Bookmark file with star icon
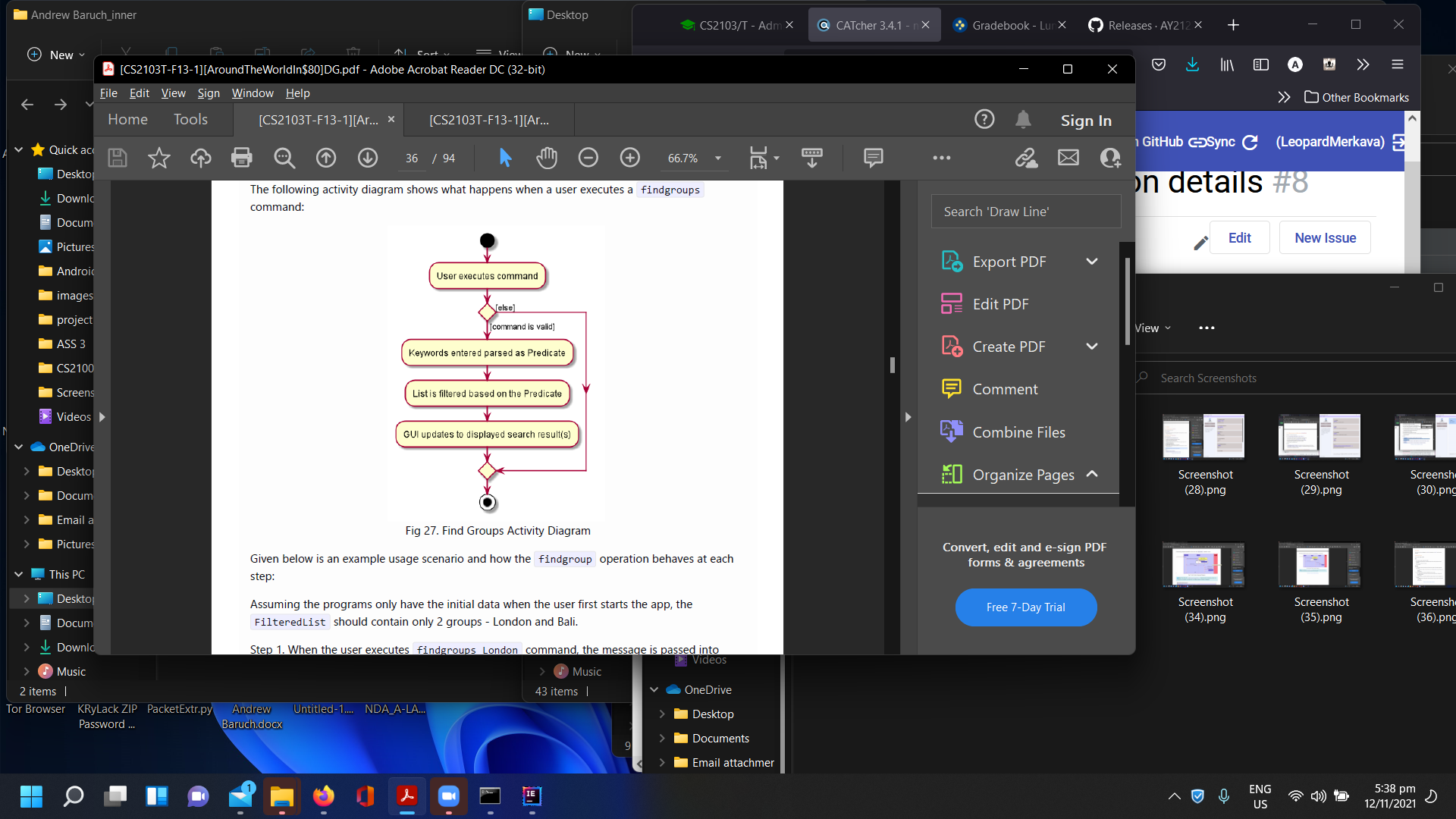 (x=158, y=158)
